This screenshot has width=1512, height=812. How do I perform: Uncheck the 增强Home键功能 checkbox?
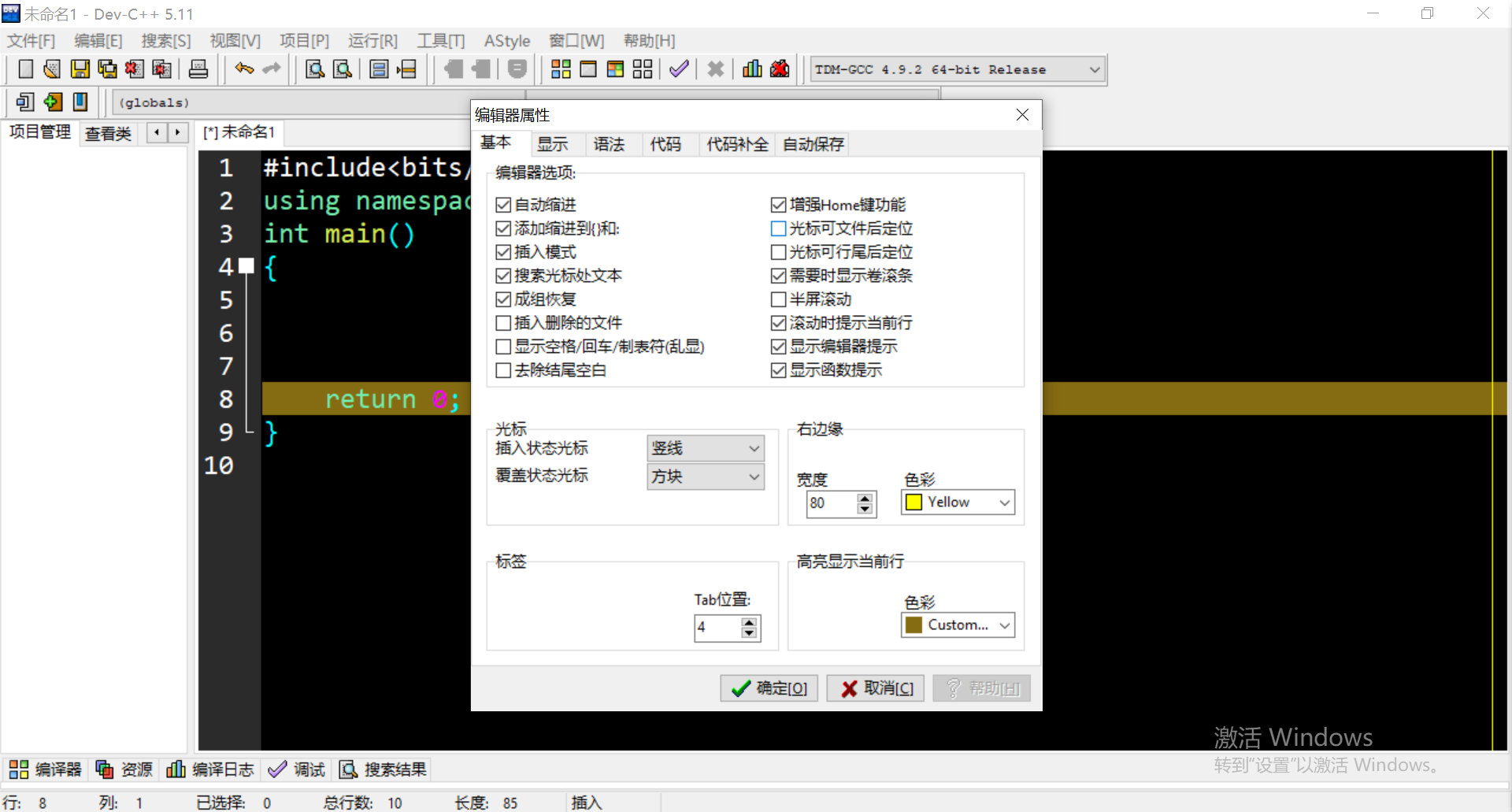pos(778,205)
